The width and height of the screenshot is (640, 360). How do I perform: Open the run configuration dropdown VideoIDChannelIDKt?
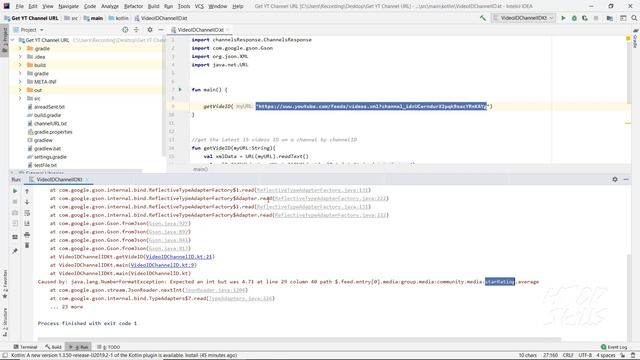coord(523,18)
